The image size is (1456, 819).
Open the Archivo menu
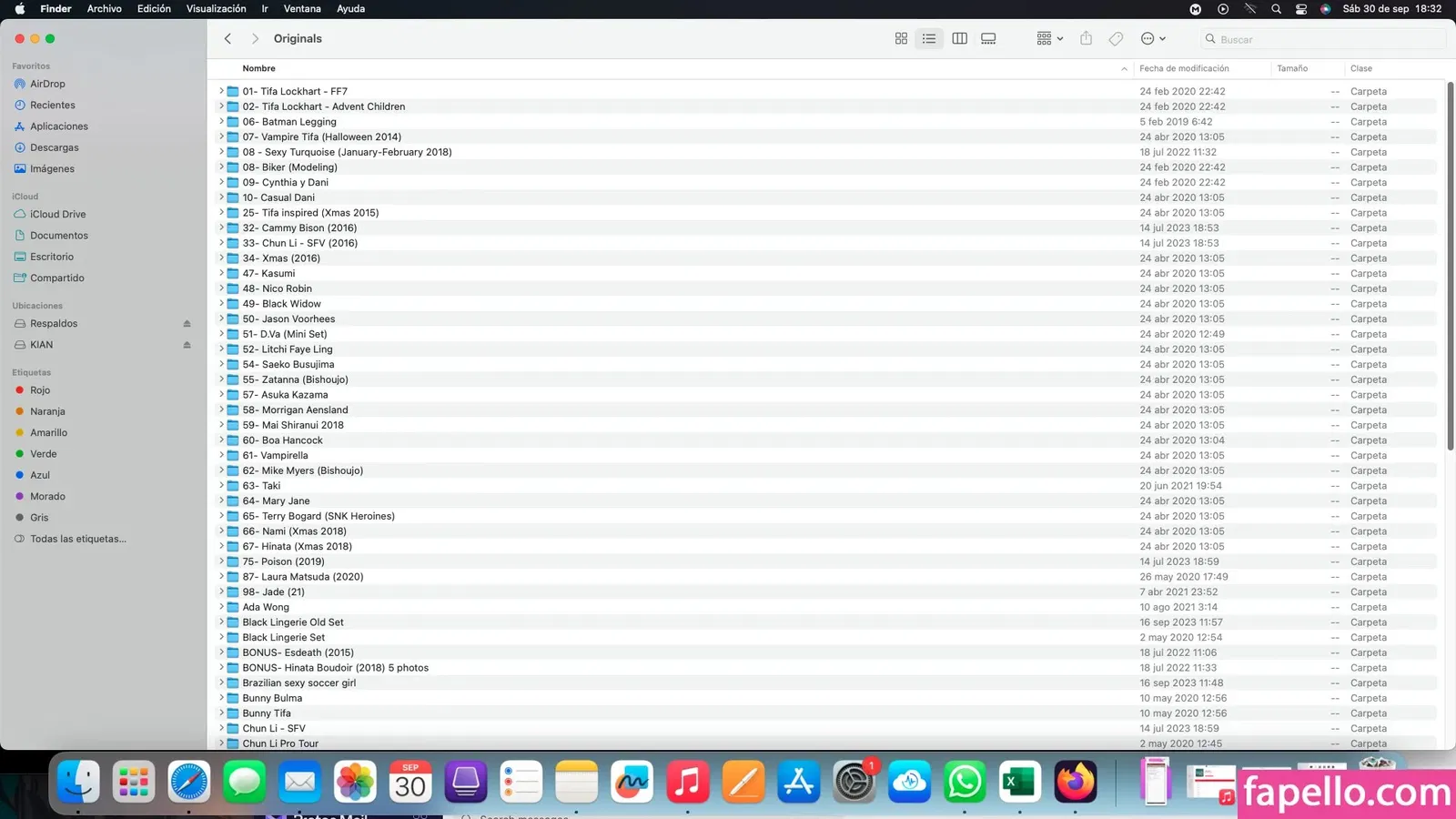click(x=104, y=9)
